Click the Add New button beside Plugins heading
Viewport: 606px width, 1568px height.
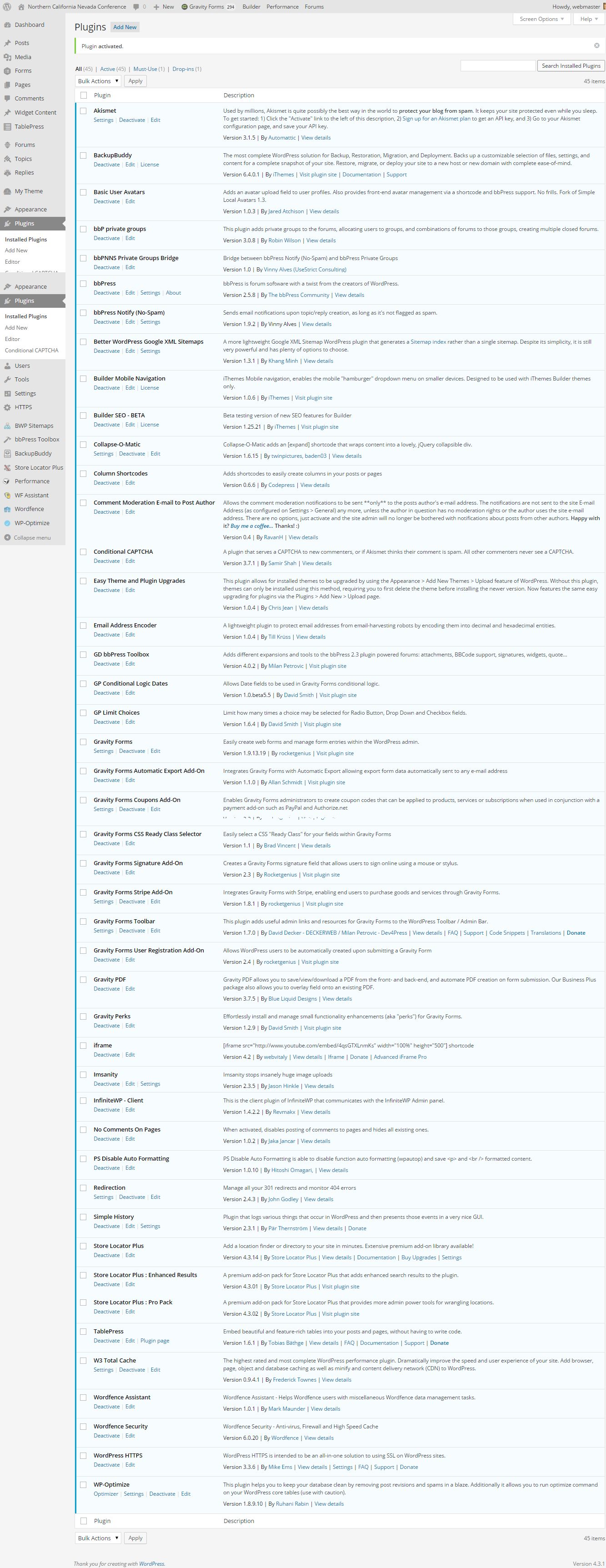click(x=125, y=27)
